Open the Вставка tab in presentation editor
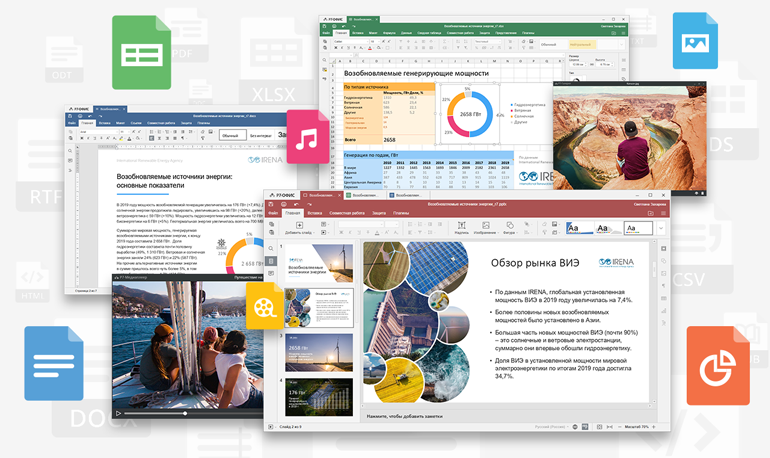Viewport: 770px width, 458px height. click(x=312, y=213)
